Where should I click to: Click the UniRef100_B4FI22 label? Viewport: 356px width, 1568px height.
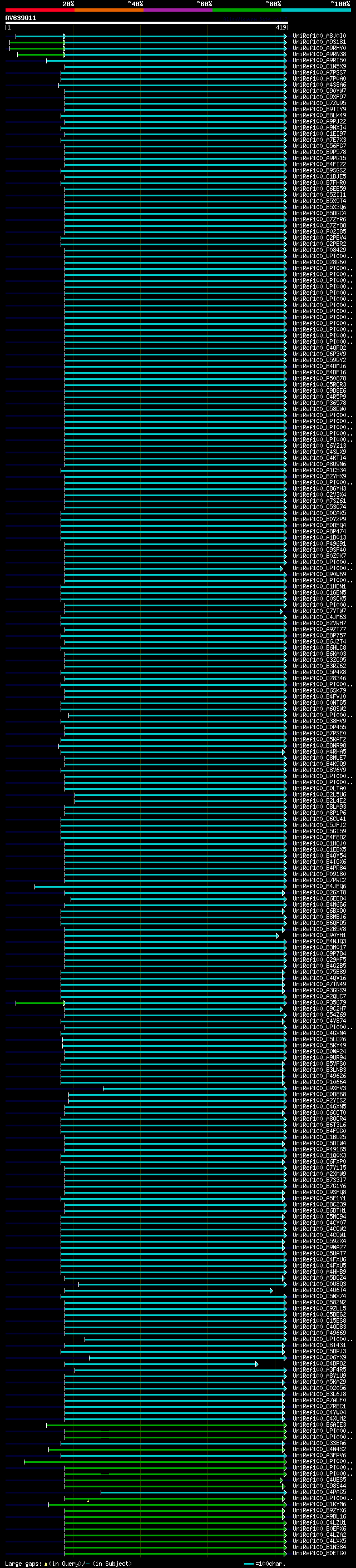[319, 164]
